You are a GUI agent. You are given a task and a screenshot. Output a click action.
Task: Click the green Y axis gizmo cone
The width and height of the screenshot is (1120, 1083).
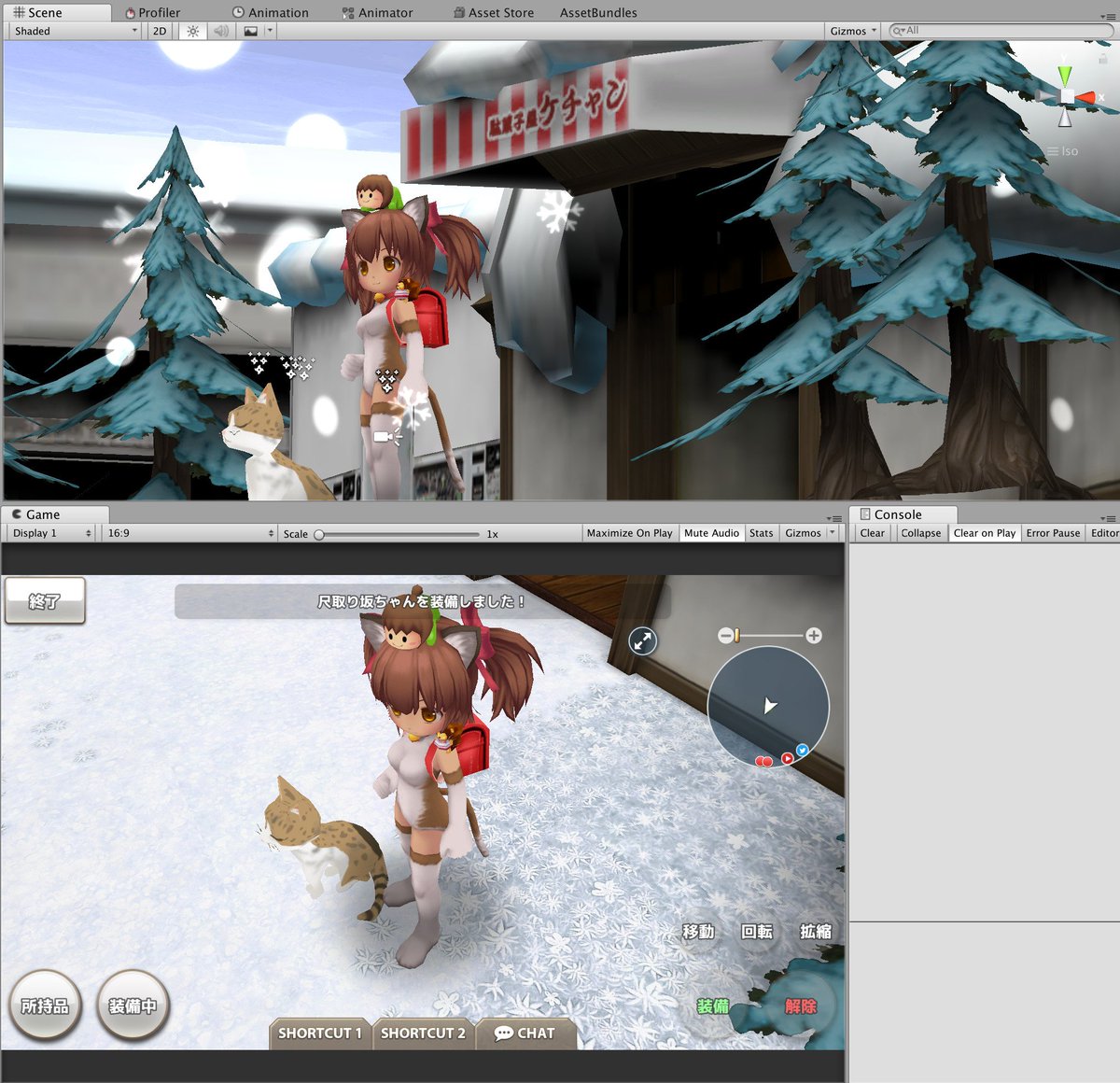click(1065, 75)
